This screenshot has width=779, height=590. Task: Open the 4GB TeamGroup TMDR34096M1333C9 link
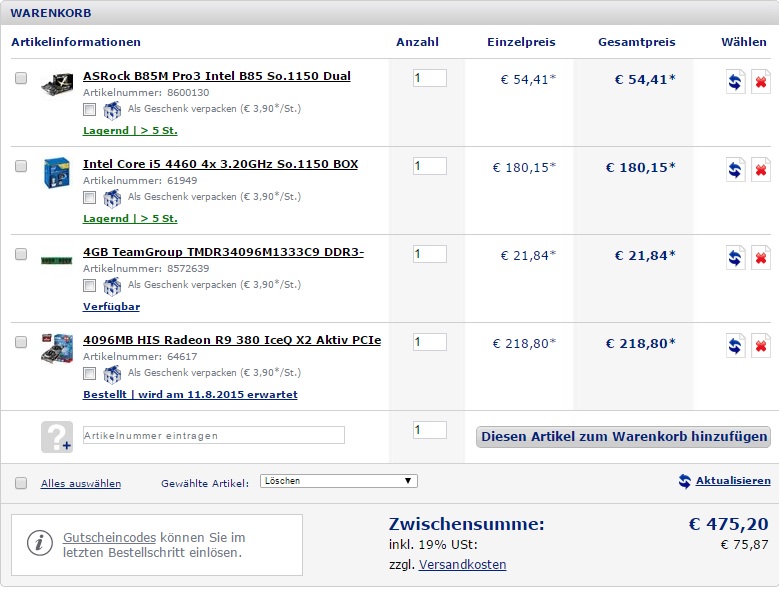pos(224,252)
